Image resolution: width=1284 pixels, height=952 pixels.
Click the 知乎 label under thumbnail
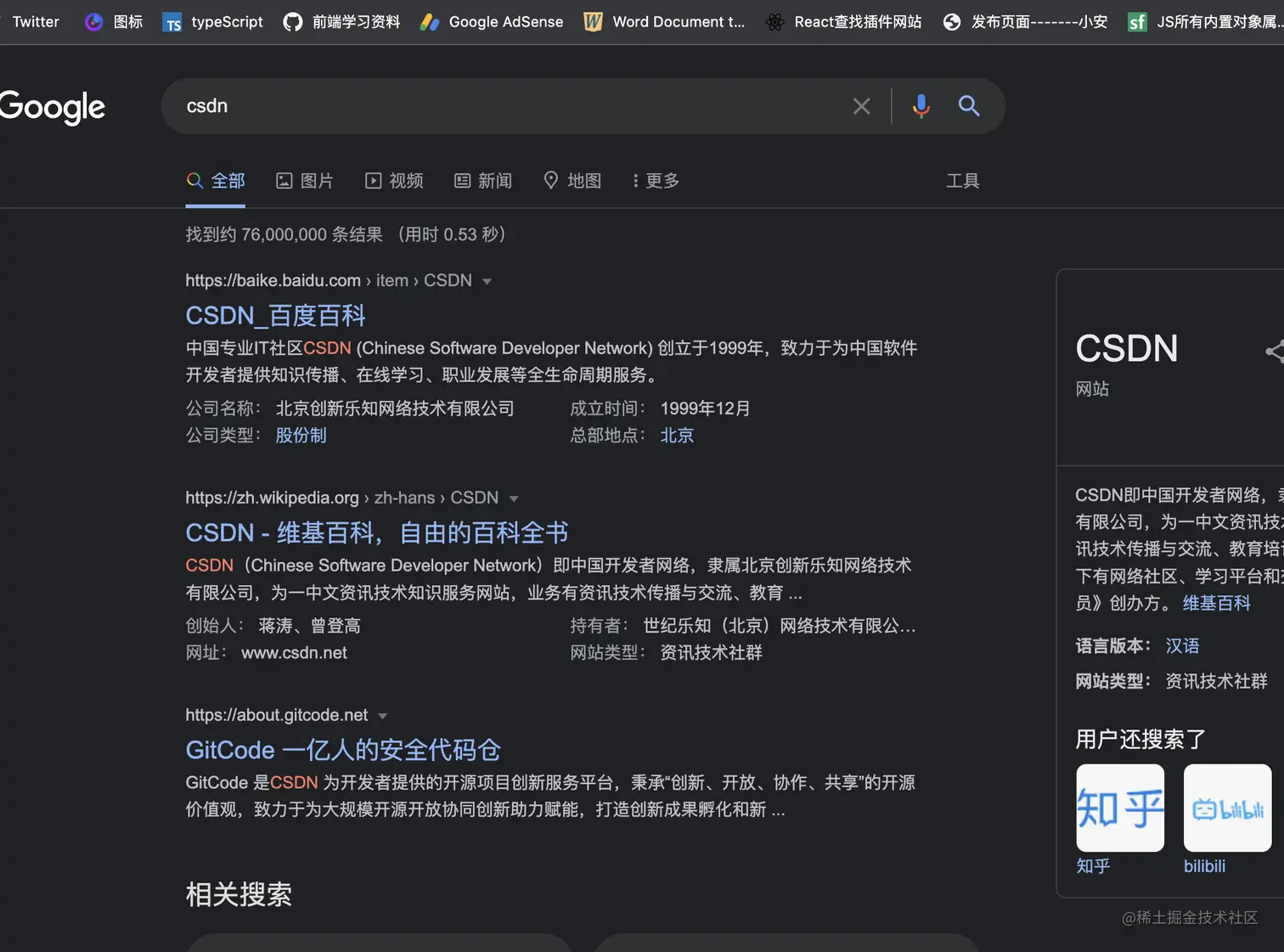1093,865
